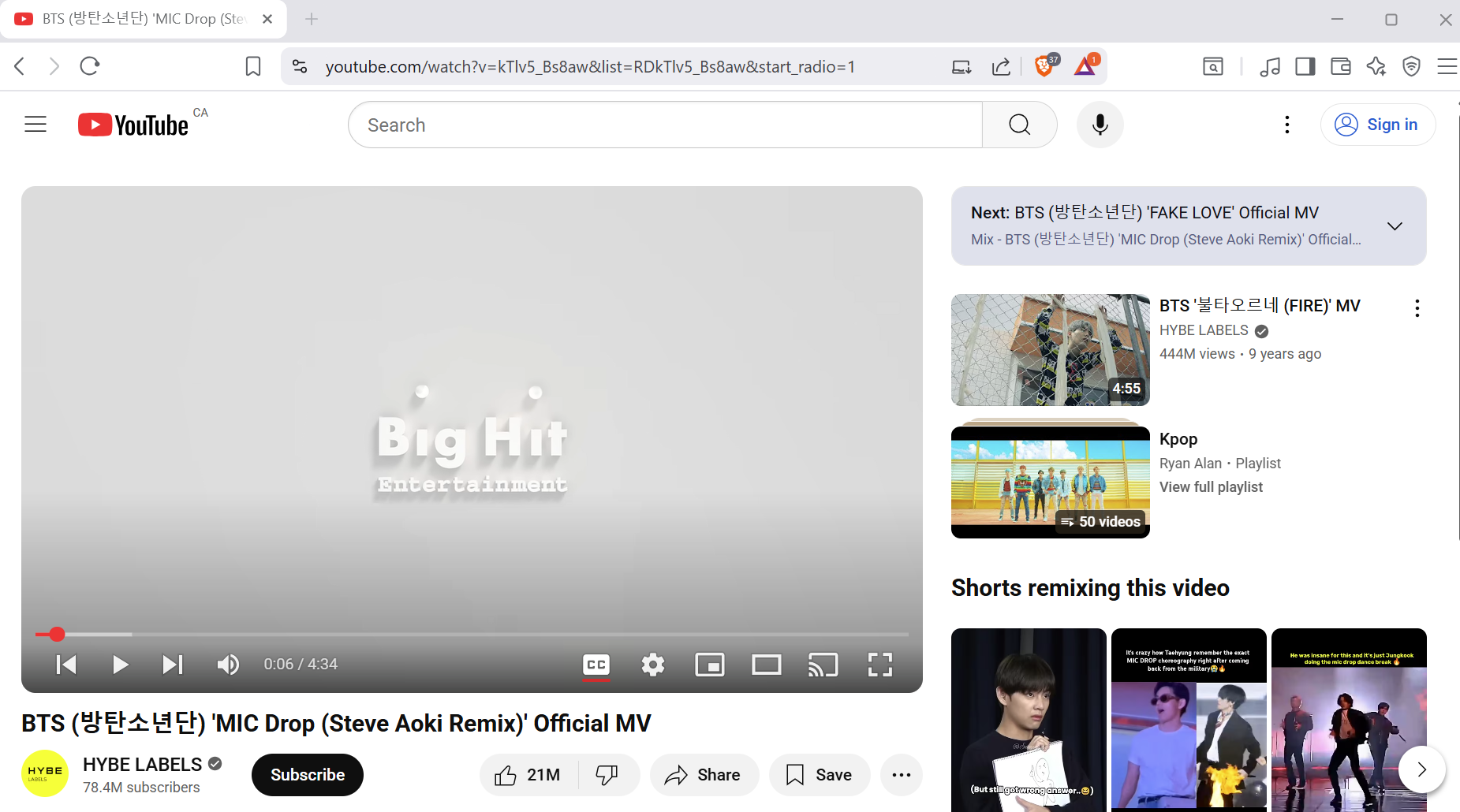Go forward in the browser
This screenshot has height=812, width=1460.
(x=54, y=66)
